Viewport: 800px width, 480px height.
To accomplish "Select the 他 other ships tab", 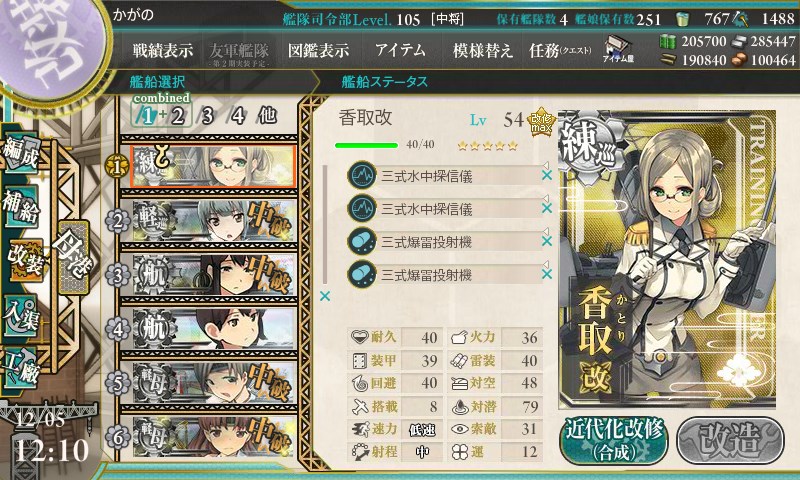I will coord(267,116).
